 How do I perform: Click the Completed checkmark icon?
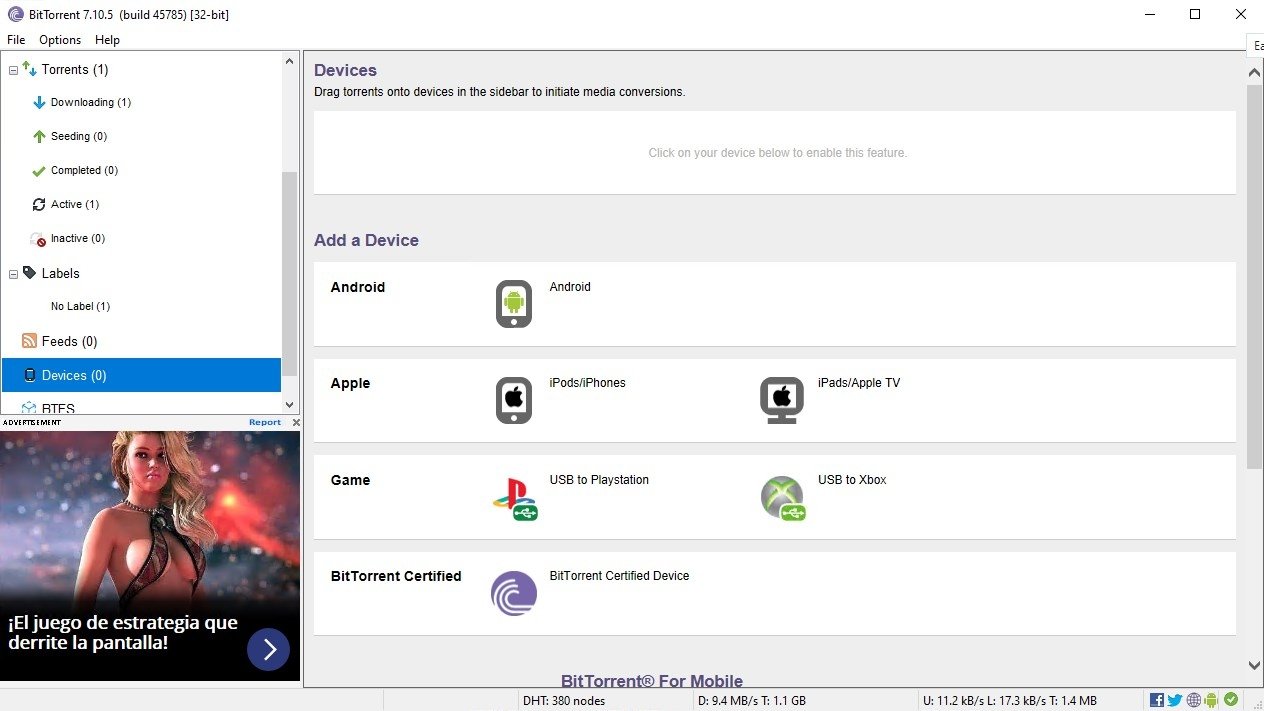tap(40, 170)
